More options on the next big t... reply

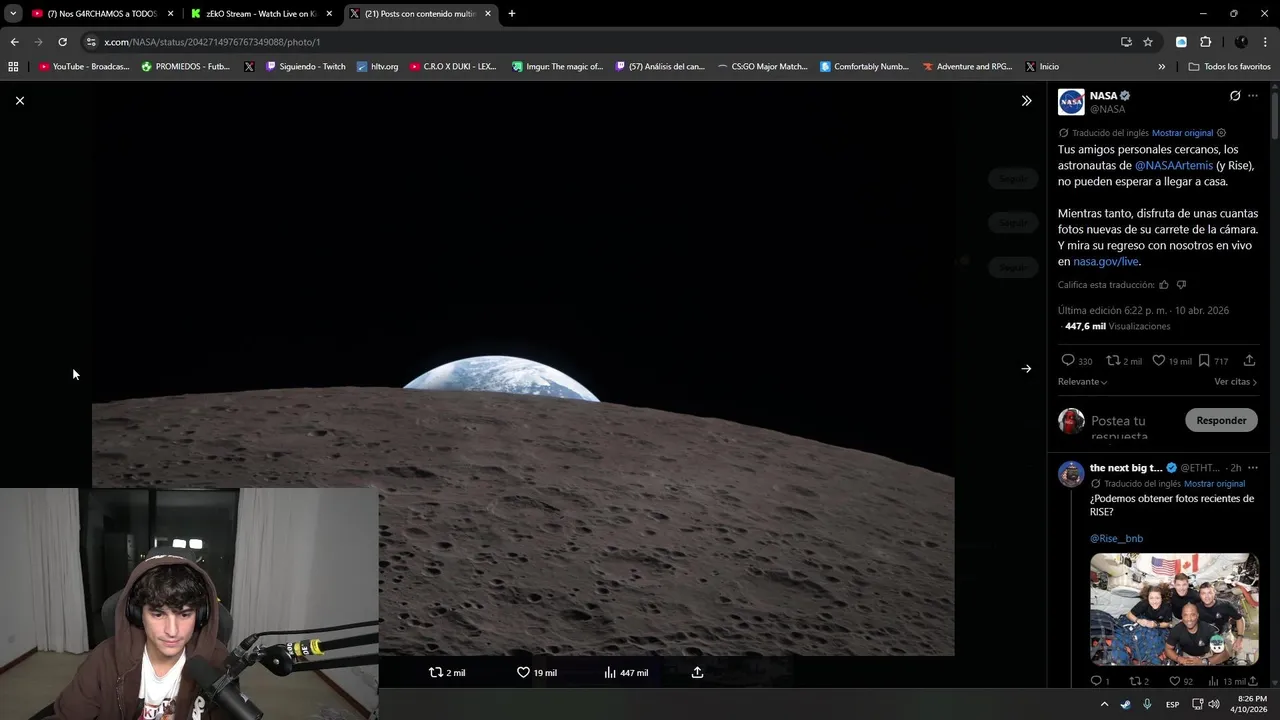point(1253,468)
